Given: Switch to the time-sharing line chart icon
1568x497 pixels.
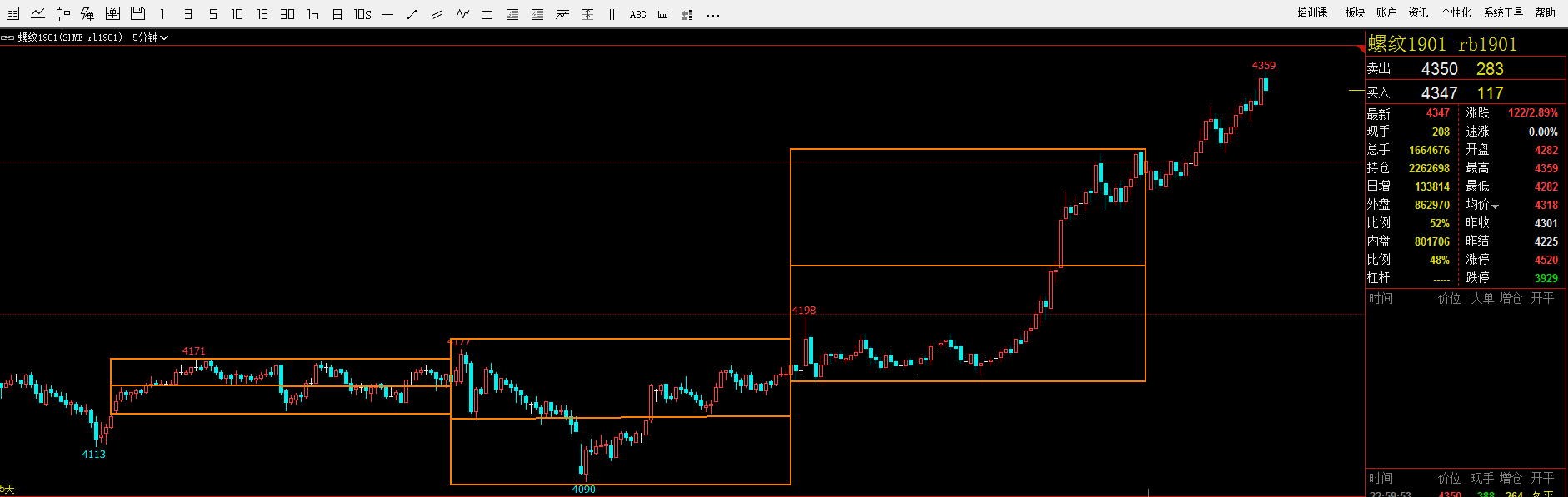Looking at the screenshot, I should tap(38, 13).
